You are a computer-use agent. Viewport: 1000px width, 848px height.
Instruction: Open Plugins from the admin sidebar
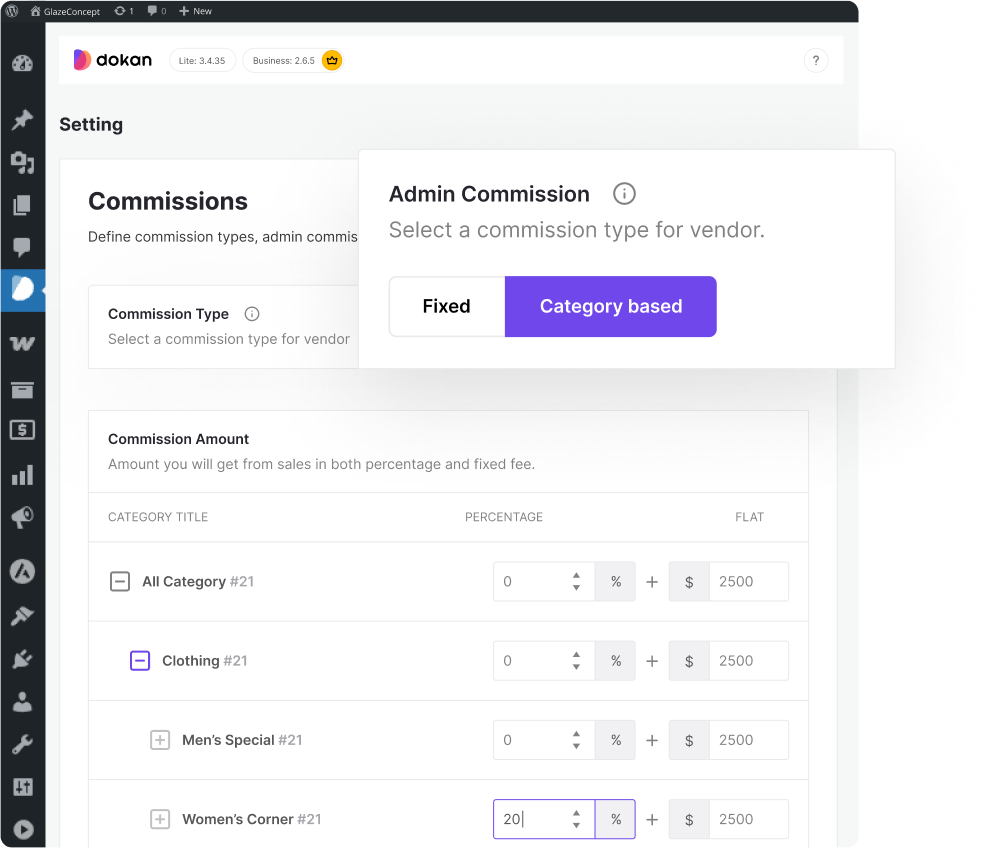coord(22,659)
